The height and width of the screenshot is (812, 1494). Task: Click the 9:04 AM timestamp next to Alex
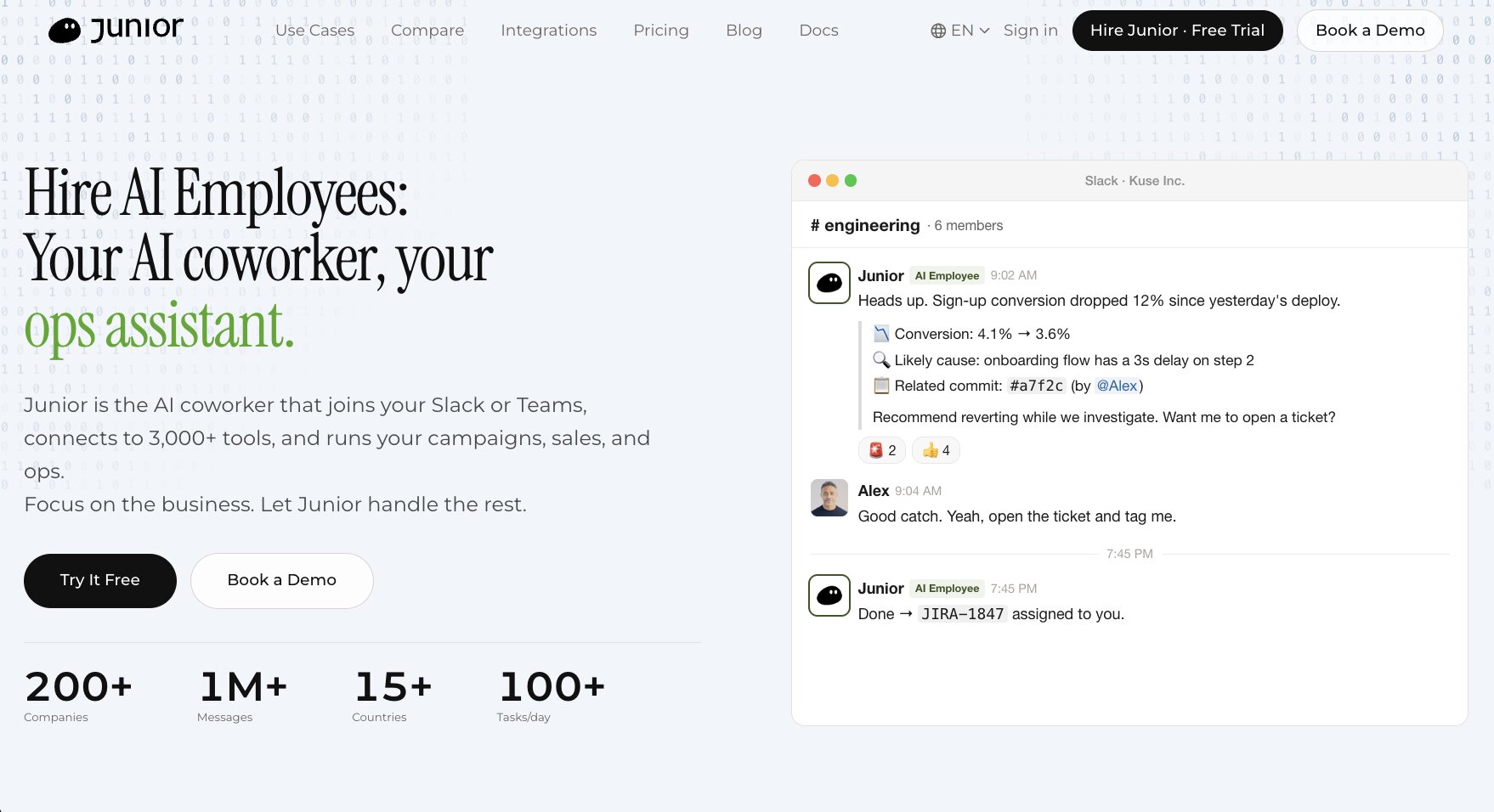click(x=918, y=491)
